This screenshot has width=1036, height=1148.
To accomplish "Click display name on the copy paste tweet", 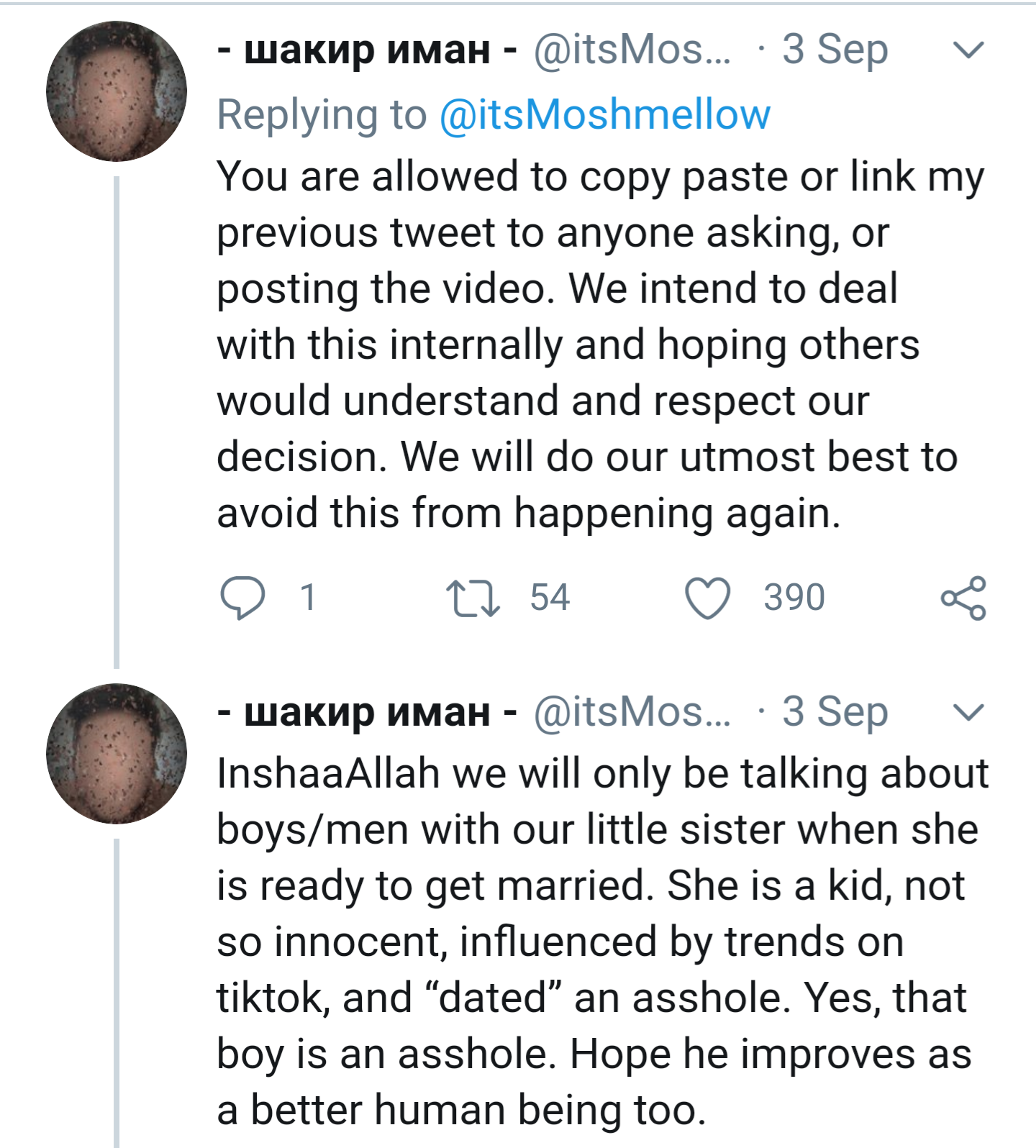I will tap(367, 50).
